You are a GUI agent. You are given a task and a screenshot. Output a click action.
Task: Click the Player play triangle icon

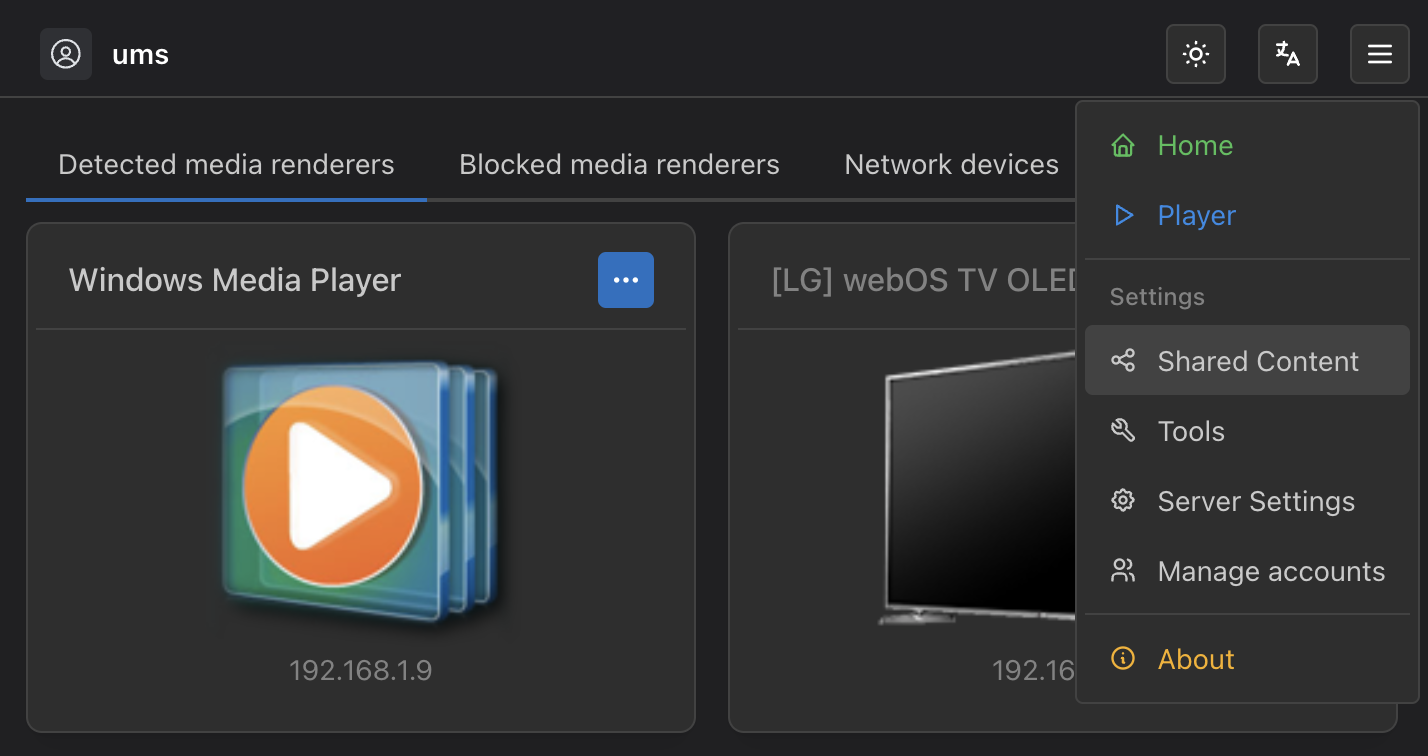[x=1122, y=215]
